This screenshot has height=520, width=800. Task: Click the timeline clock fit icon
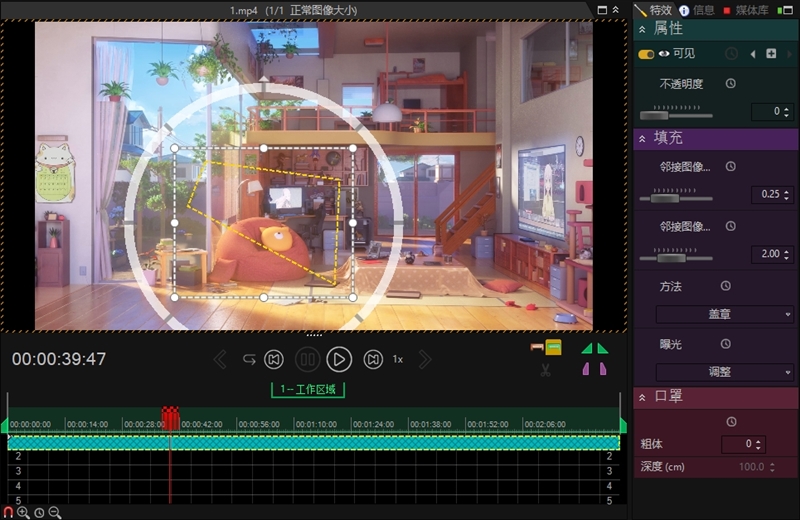tap(39, 513)
